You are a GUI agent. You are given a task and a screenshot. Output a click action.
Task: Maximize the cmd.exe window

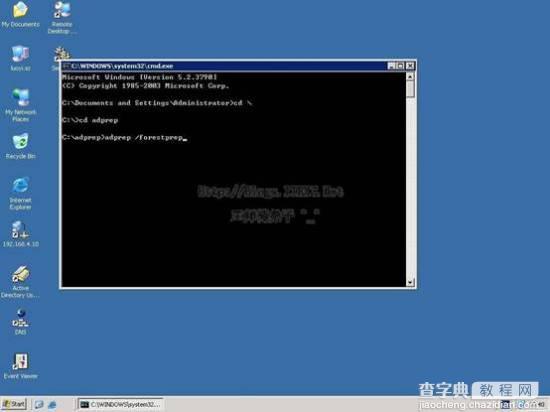(x=401, y=66)
